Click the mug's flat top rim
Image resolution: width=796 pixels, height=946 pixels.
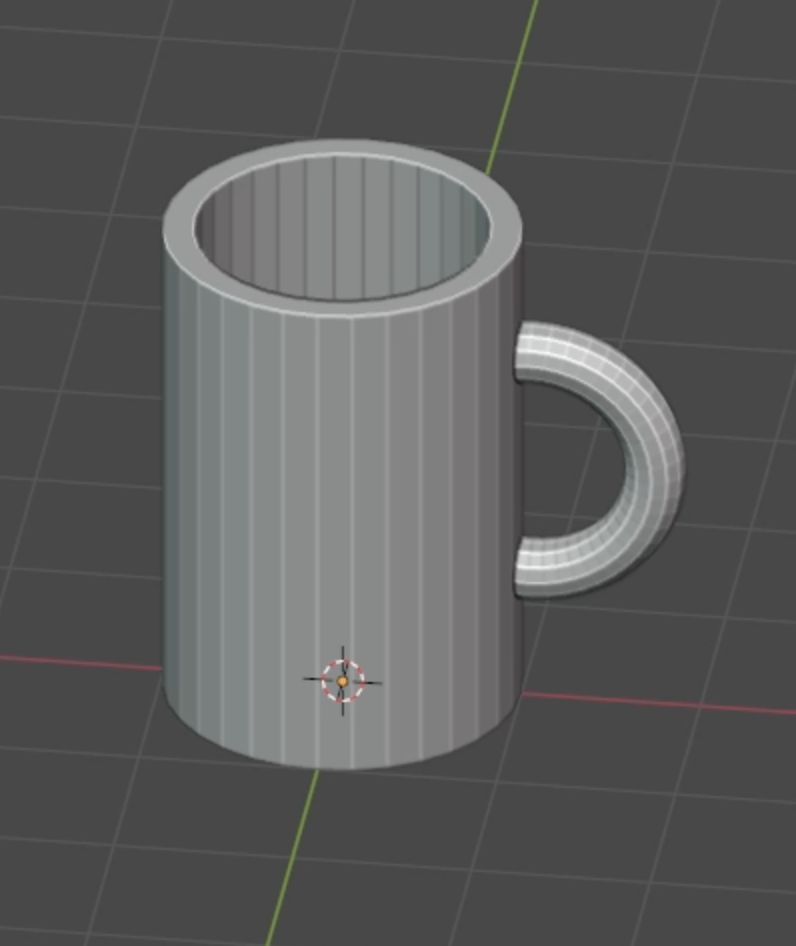(342, 307)
